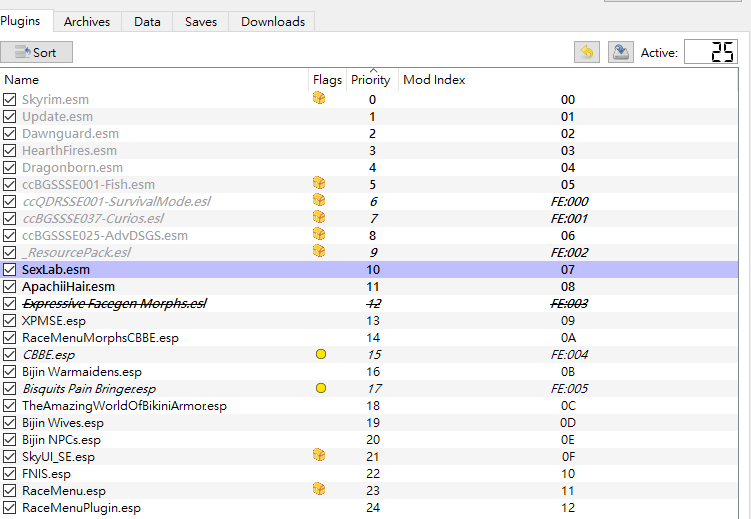The image size is (751, 519).
Task: Select the Dragonborn.esm plugin name
Action: coord(72,168)
